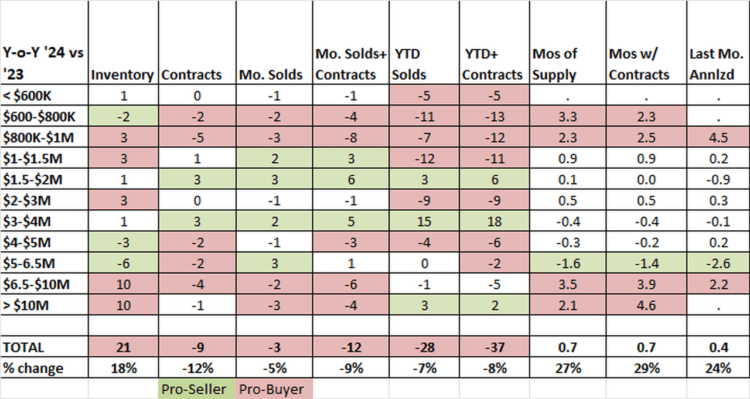This screenshot has width=750, height=399.
Task: Select the $1.5-$2M price range label
Action: [44, 179]
